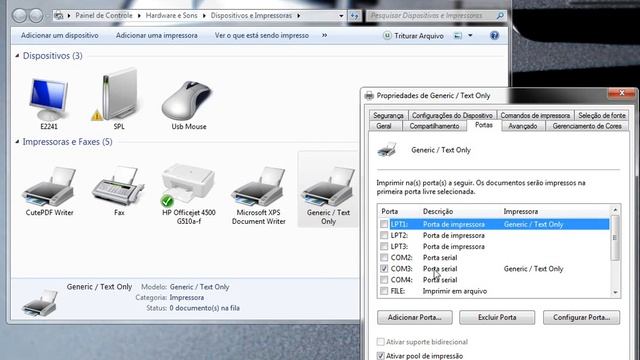The width and height of the screenshot is (640, 360).
Task: Collapse the Impressoras e Faxes (5) group
Action: (x=17, y=142)
